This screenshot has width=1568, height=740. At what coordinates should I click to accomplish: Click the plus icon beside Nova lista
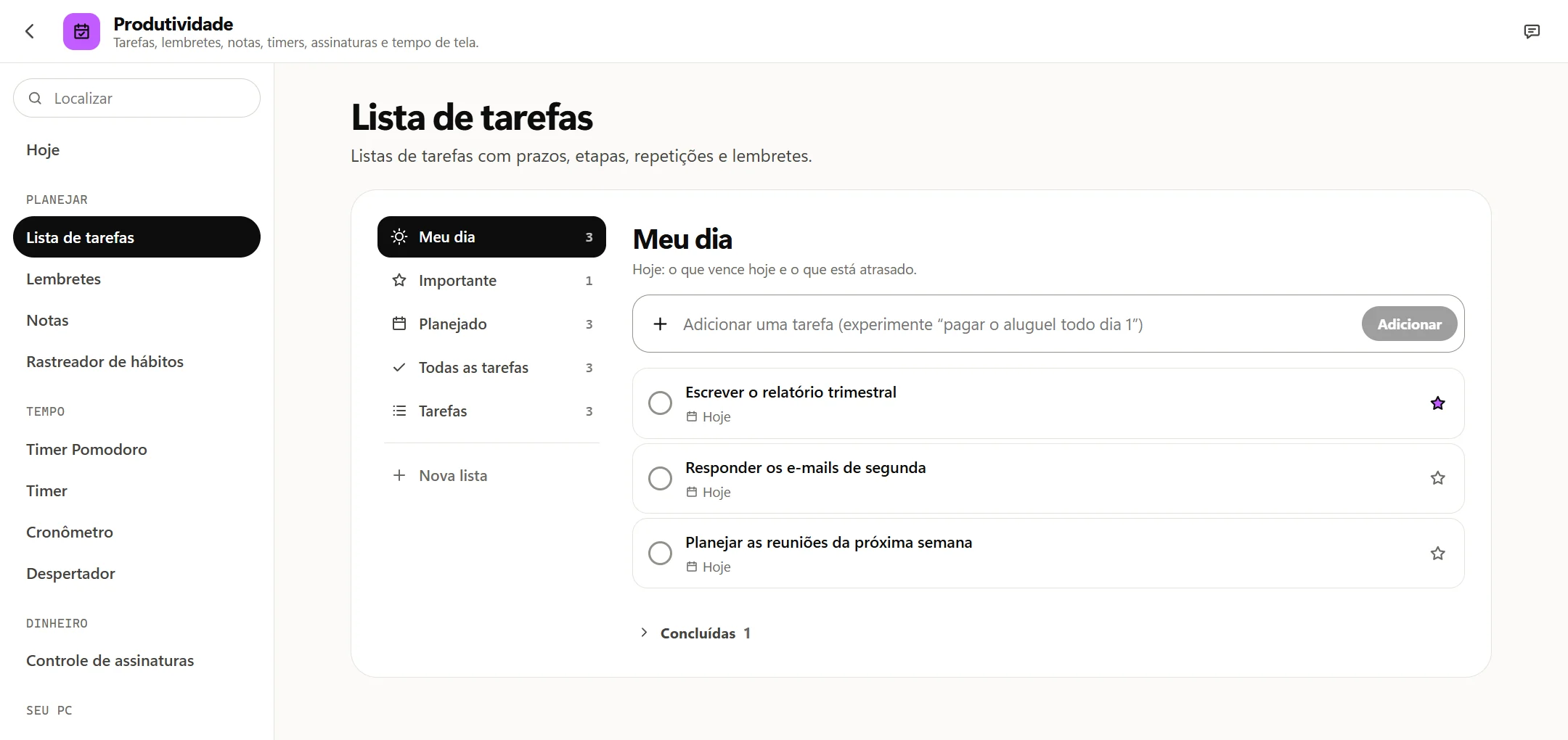point(399,475)
